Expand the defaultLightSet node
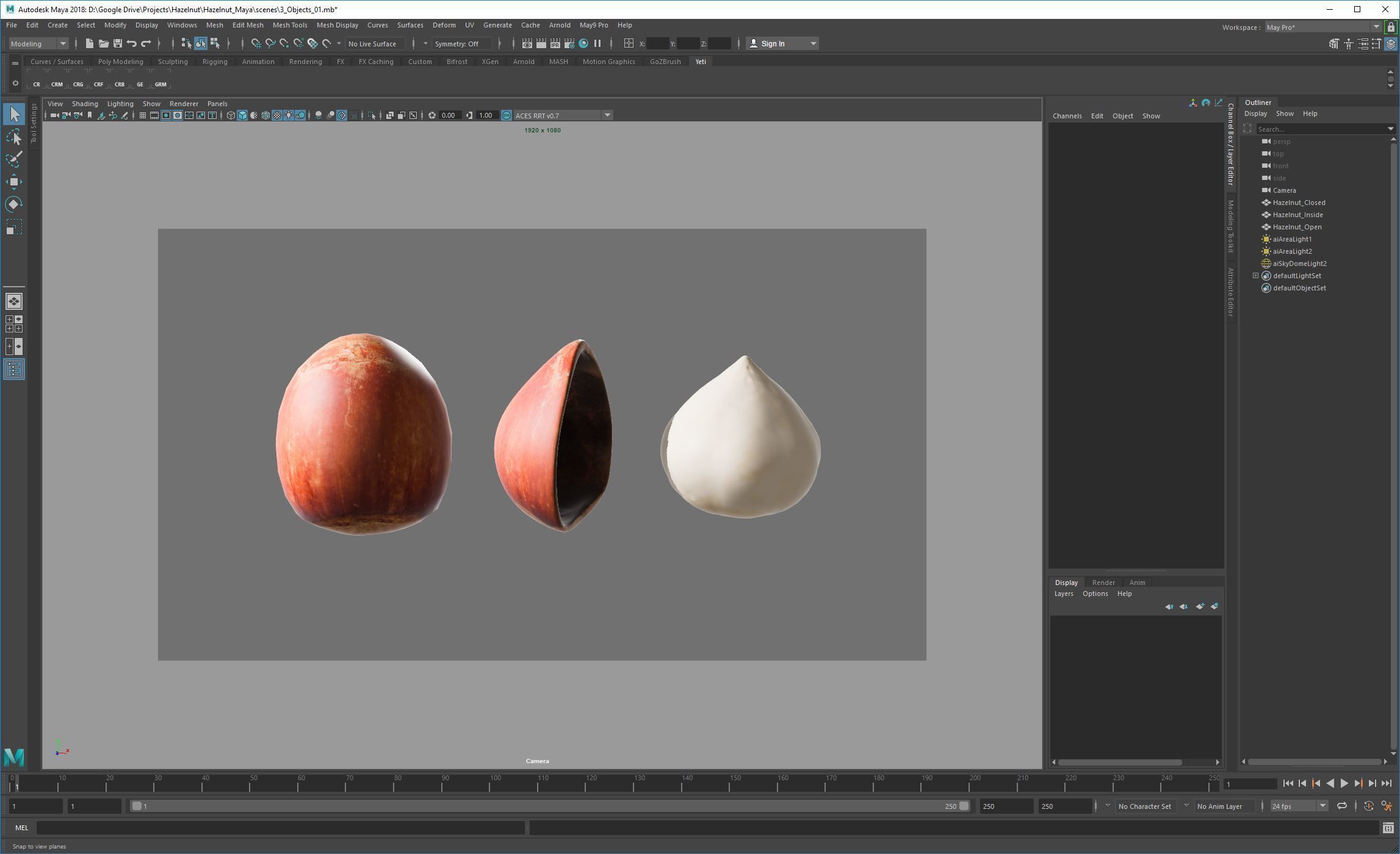The image size is (1400, 854). 1255,276
